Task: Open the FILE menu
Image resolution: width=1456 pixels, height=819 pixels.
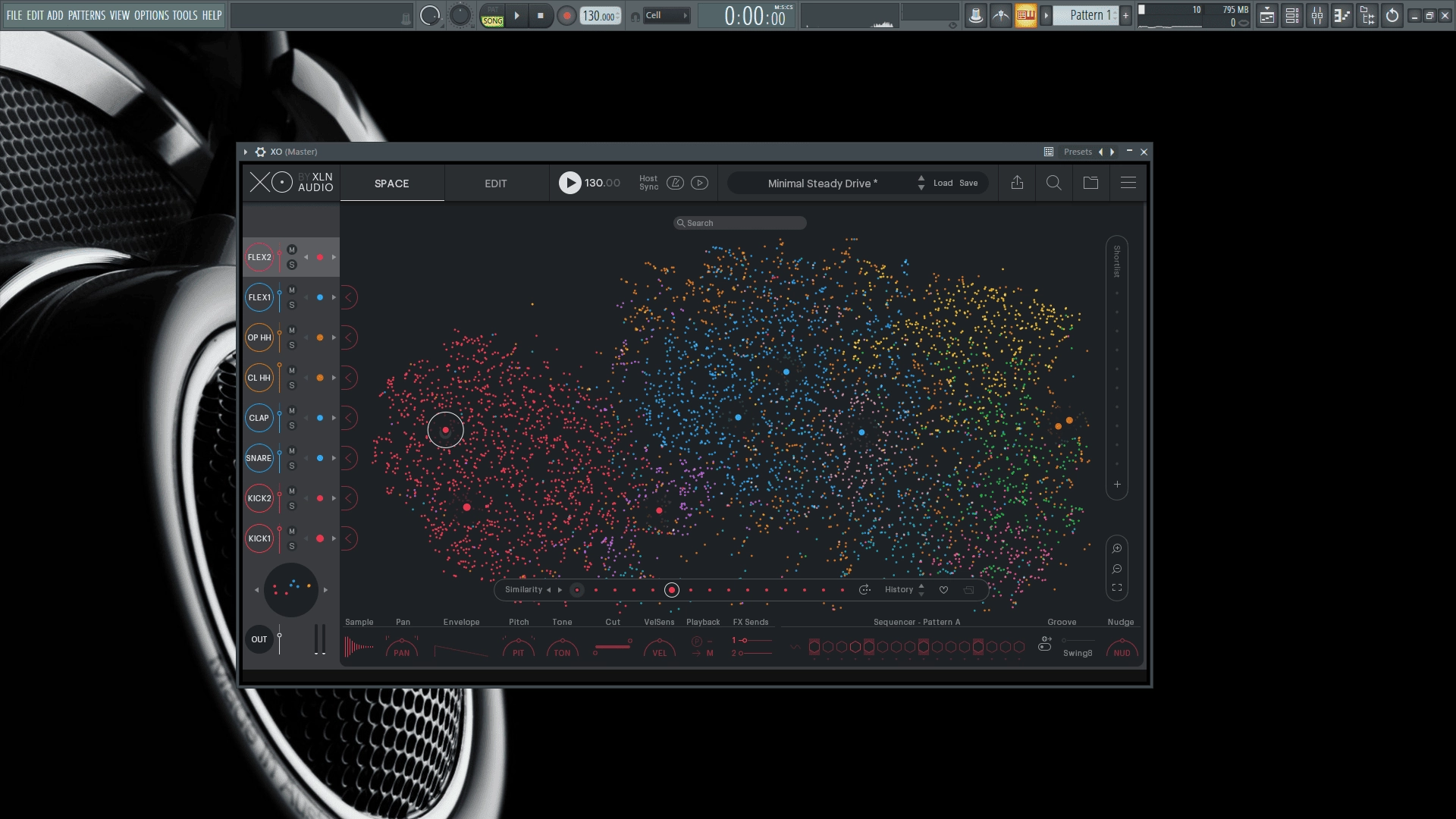Action: [14, 15]
